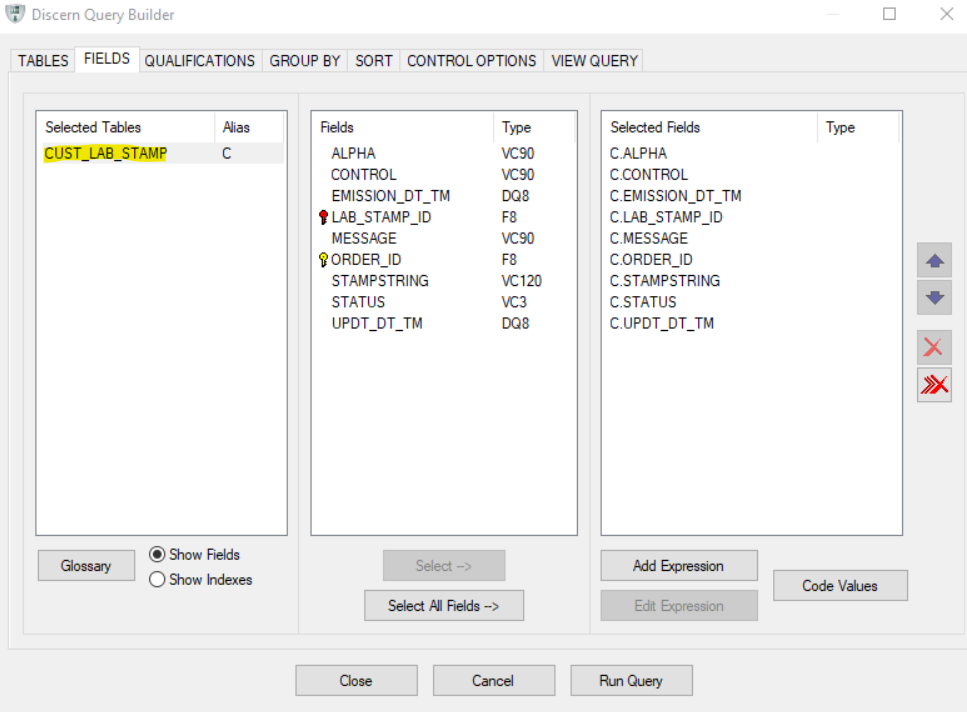Run the query with Run Query
The width and height of the screenshot is (967, 712).
632,681
